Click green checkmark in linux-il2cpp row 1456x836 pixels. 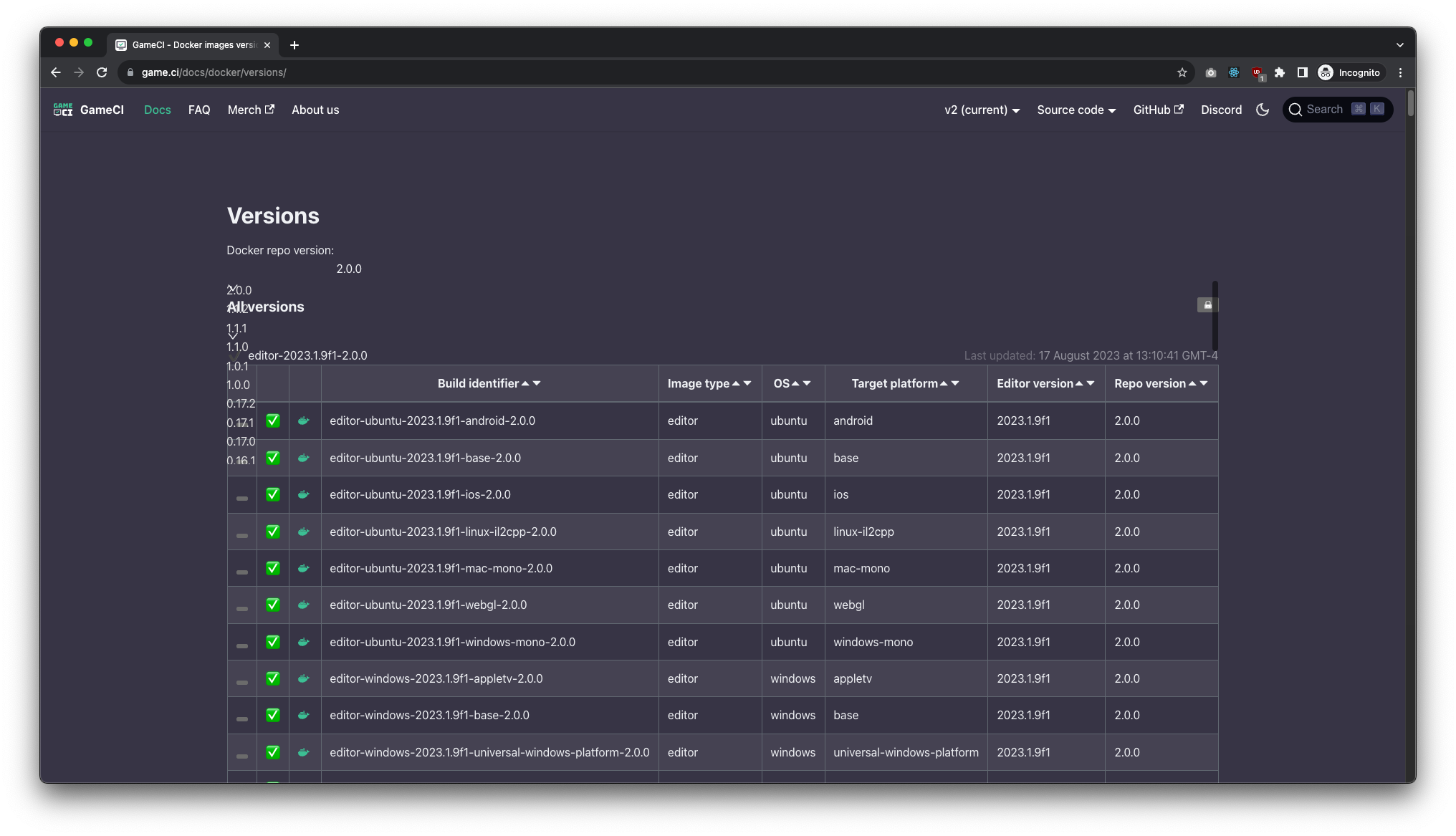[273, 532]
